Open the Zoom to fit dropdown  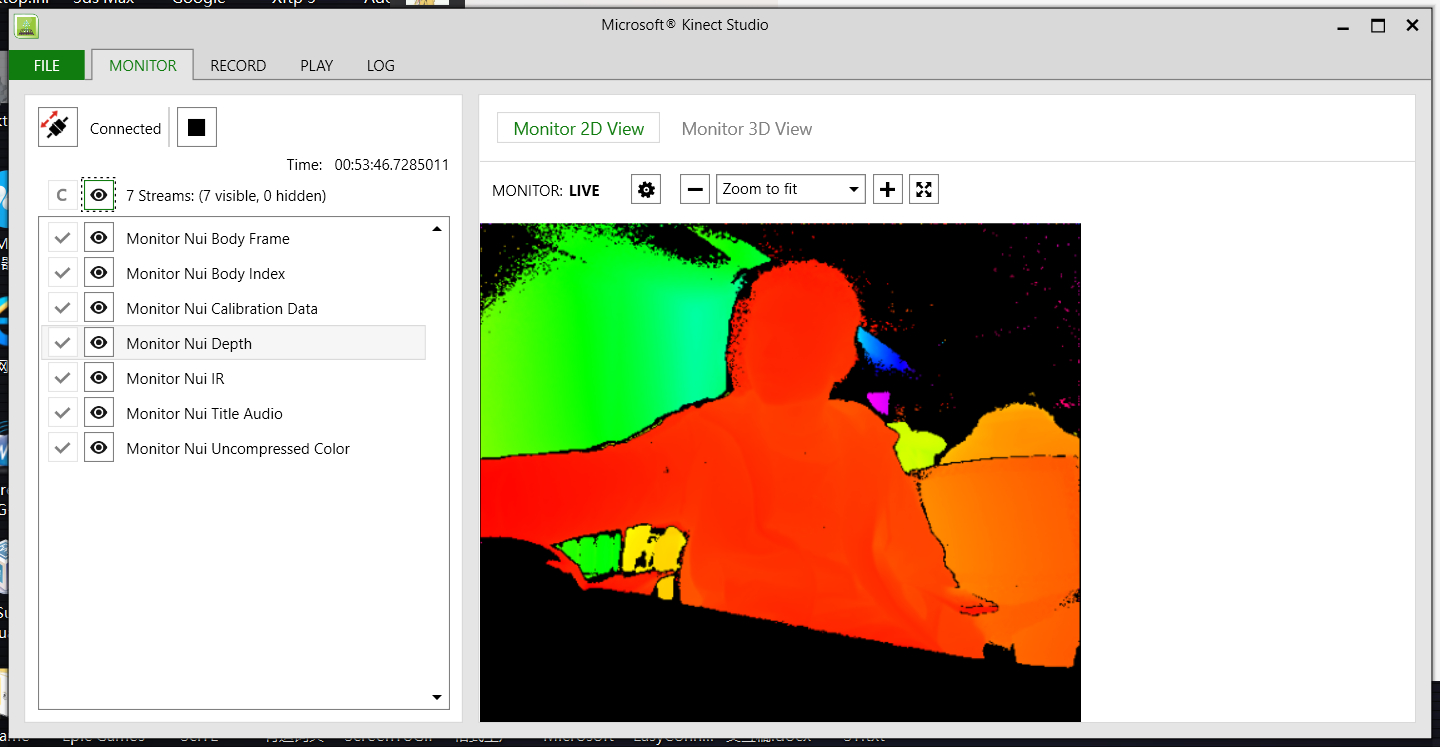[x=791, y=189]
